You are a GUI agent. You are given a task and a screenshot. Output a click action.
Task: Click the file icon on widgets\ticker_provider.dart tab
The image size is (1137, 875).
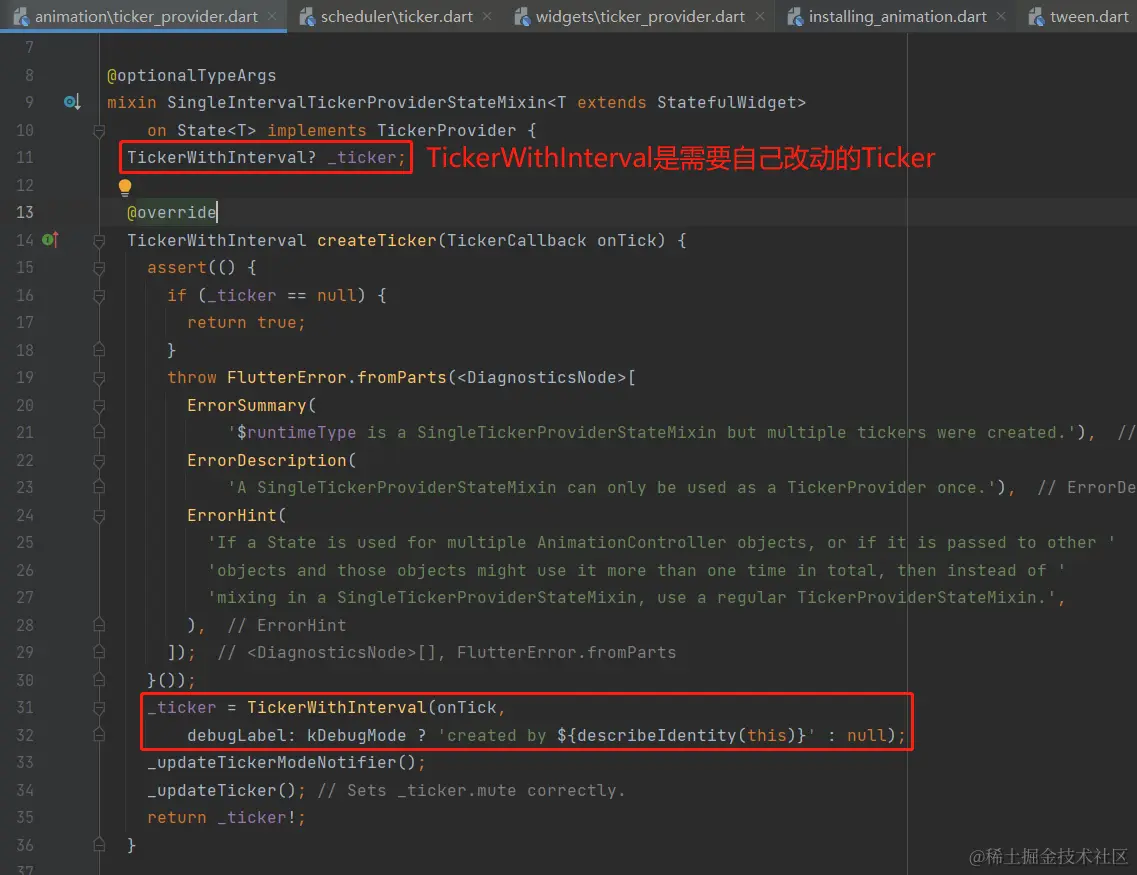tap(522, 16)
